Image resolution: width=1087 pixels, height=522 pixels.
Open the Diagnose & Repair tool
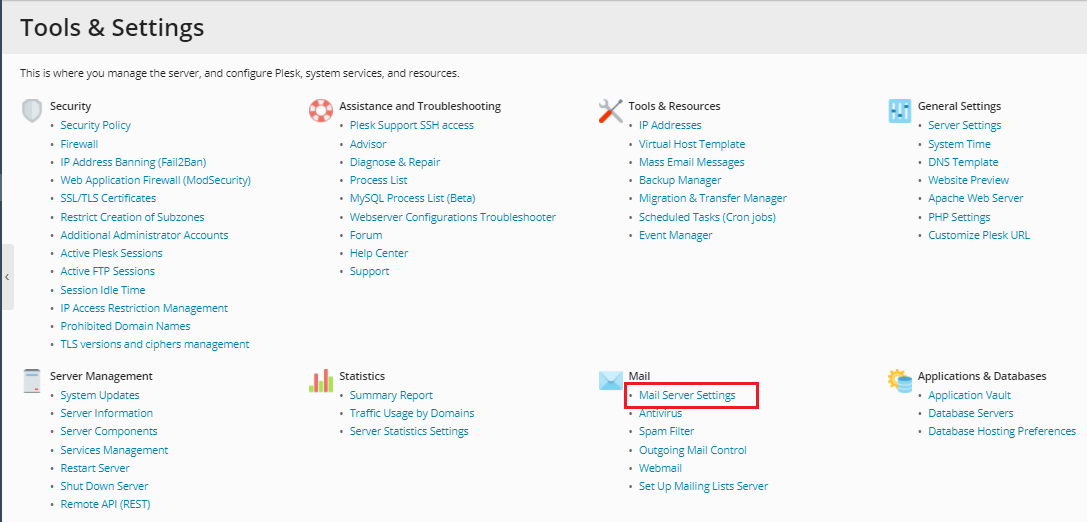tap(395, 162)
